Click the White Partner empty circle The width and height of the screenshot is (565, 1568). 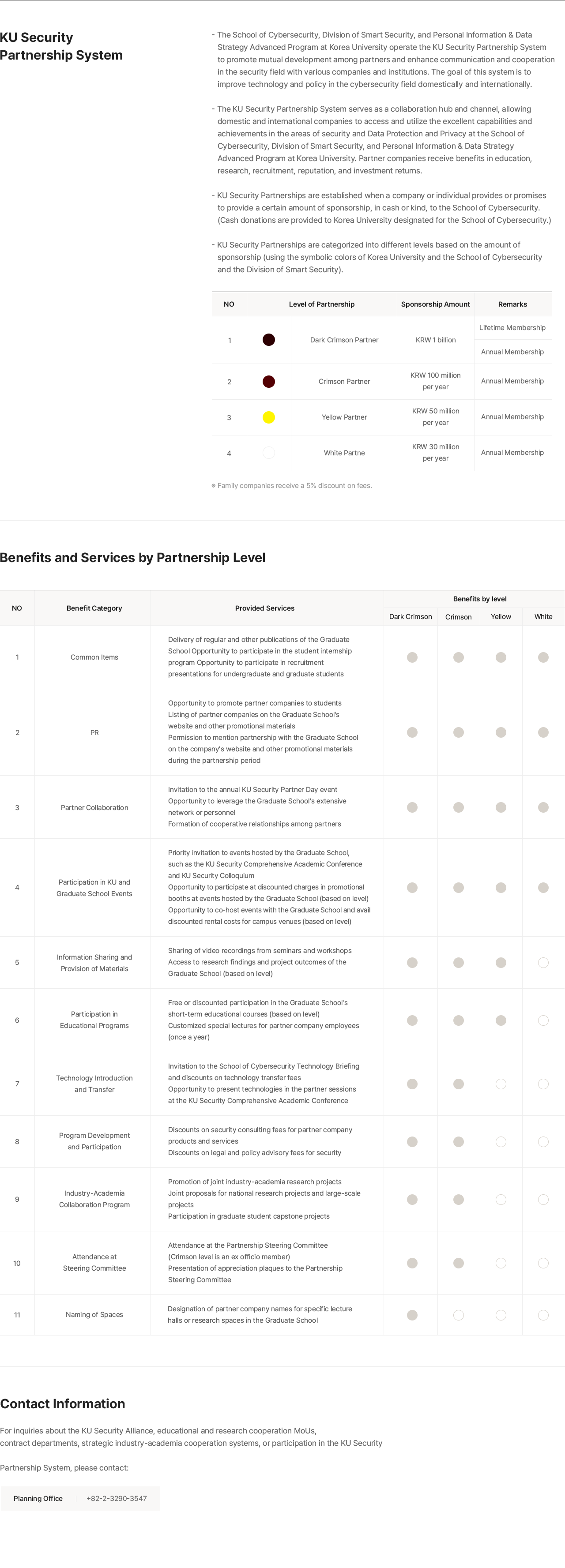268,453
